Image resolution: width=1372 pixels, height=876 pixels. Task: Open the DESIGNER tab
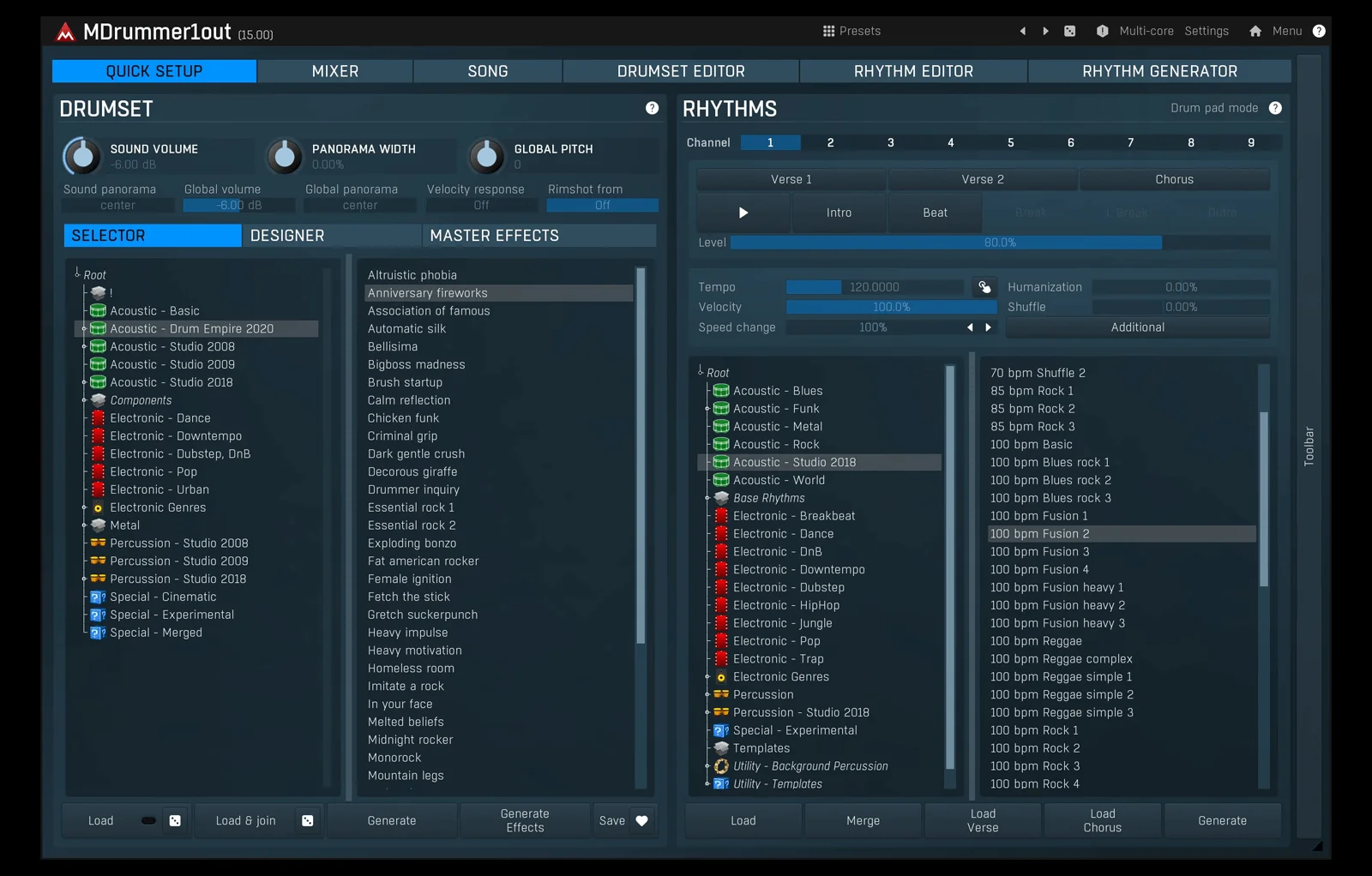[331, 236]
